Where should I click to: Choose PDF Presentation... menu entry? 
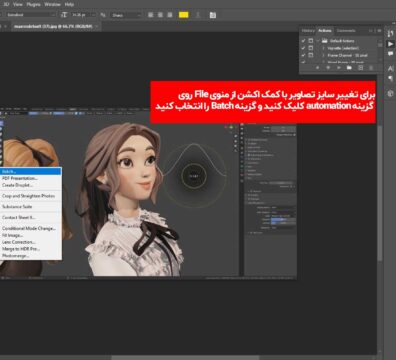(x=31, y=178)
